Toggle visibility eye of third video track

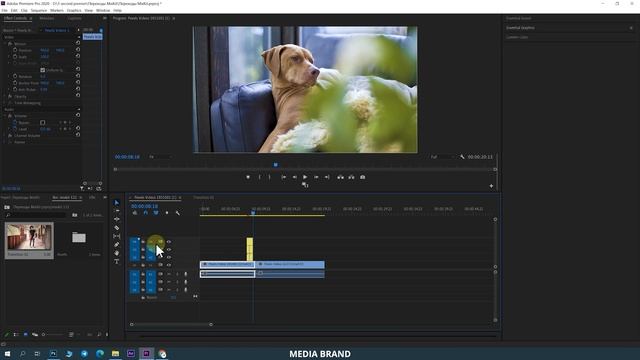169,257
